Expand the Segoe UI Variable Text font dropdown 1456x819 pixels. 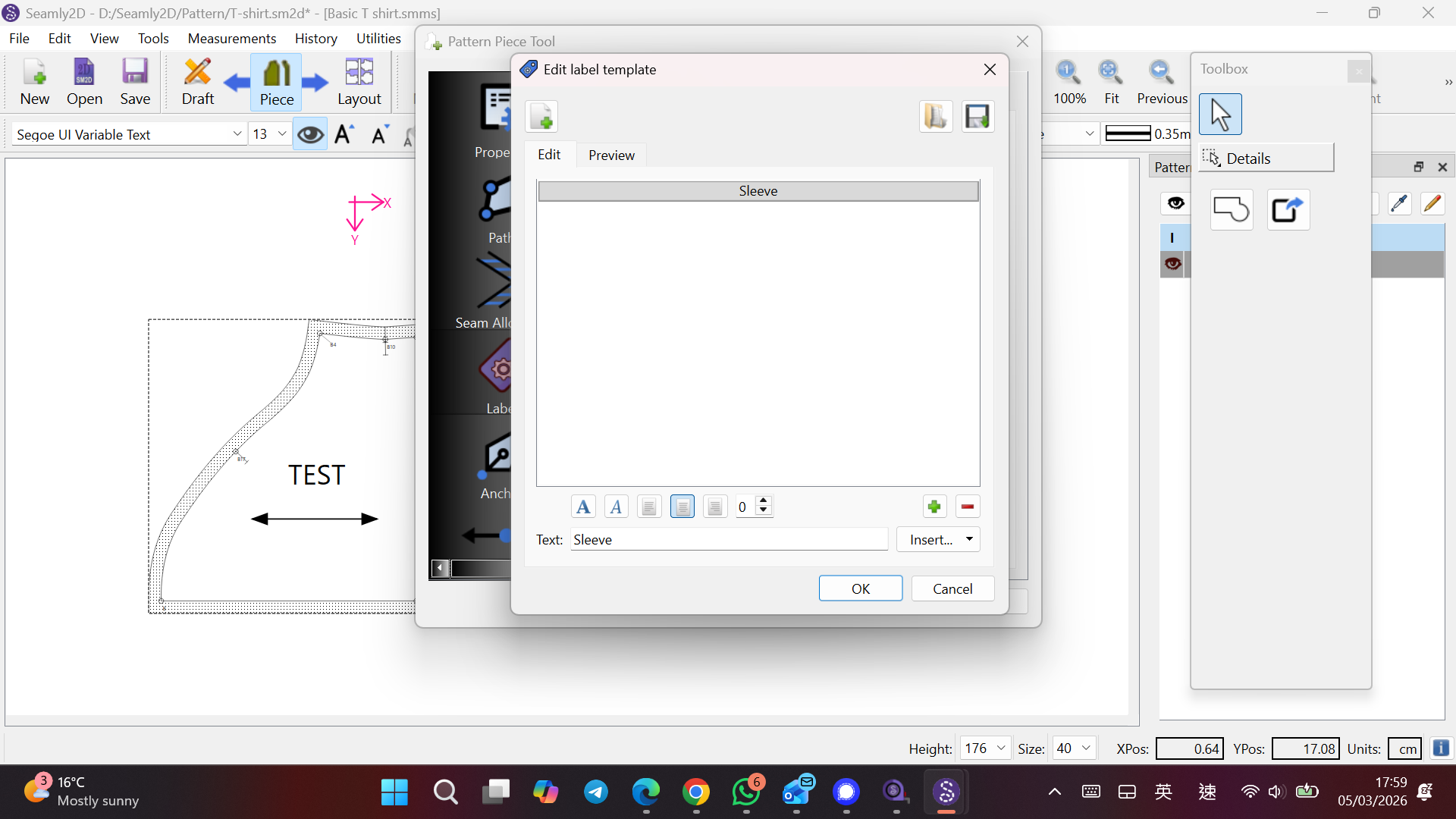click(237, 134)
